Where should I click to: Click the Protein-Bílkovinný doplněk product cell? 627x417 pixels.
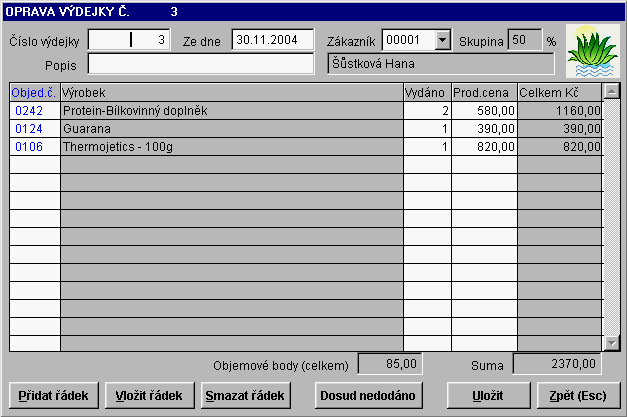pos(232,110)
